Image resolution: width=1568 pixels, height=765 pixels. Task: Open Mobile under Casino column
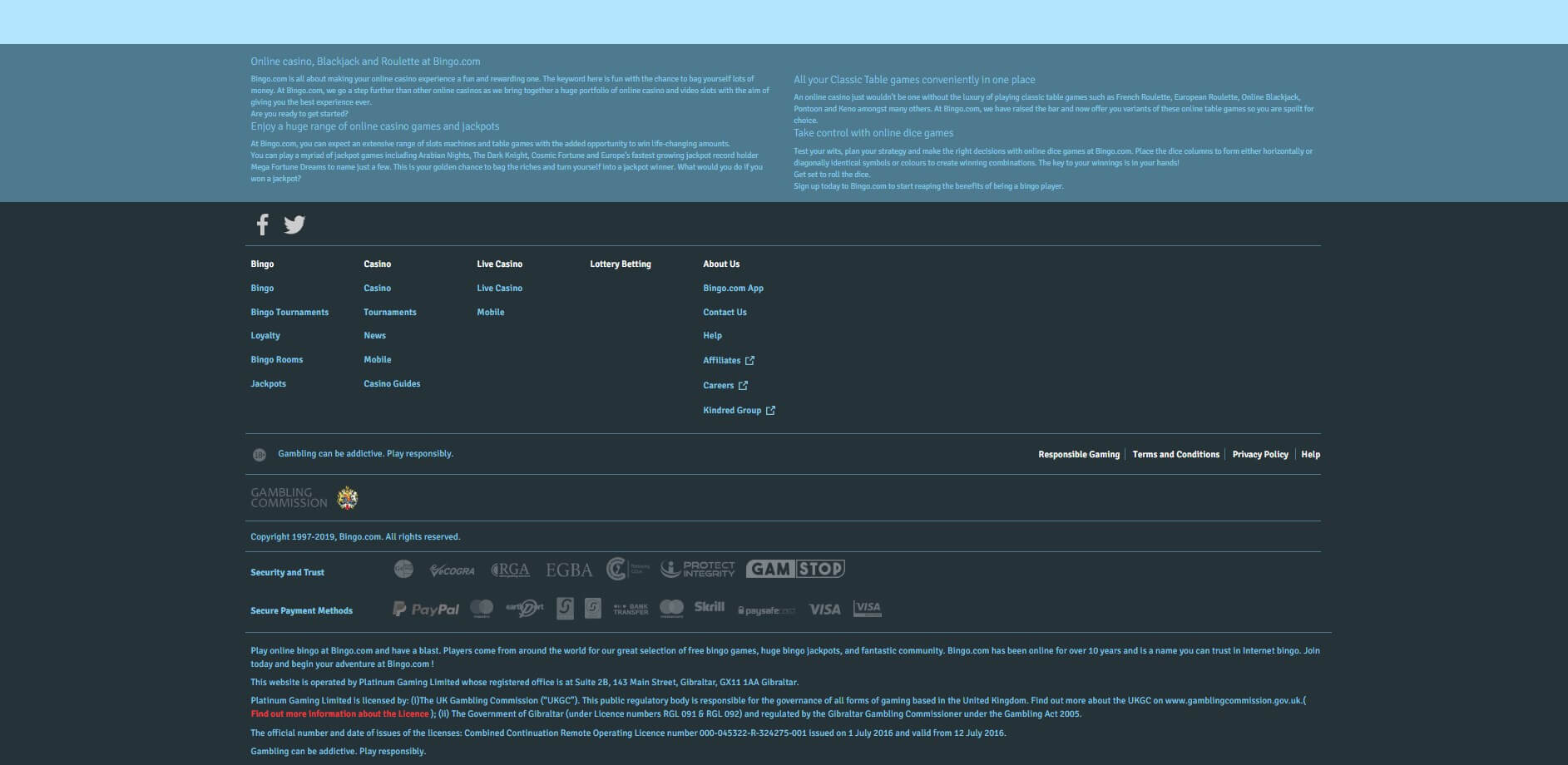click(x=378, y=360)
